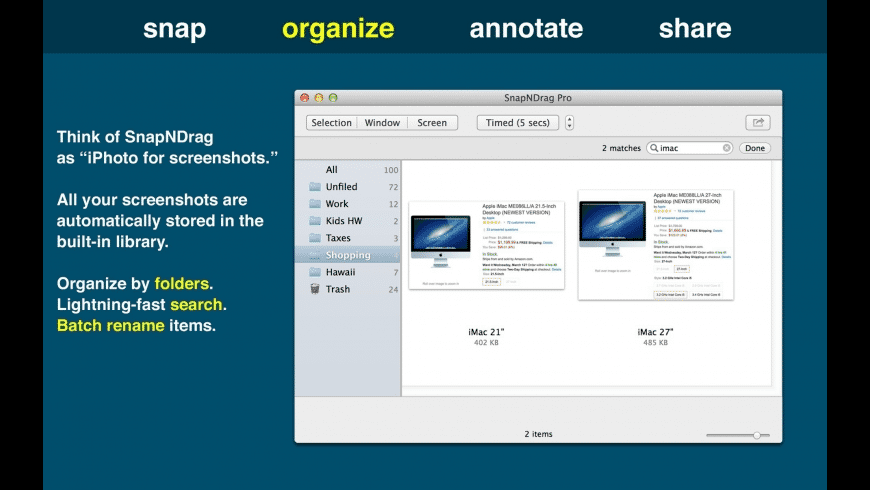
Task: Click Done to finish searching
Action: (x=755, y=148)
